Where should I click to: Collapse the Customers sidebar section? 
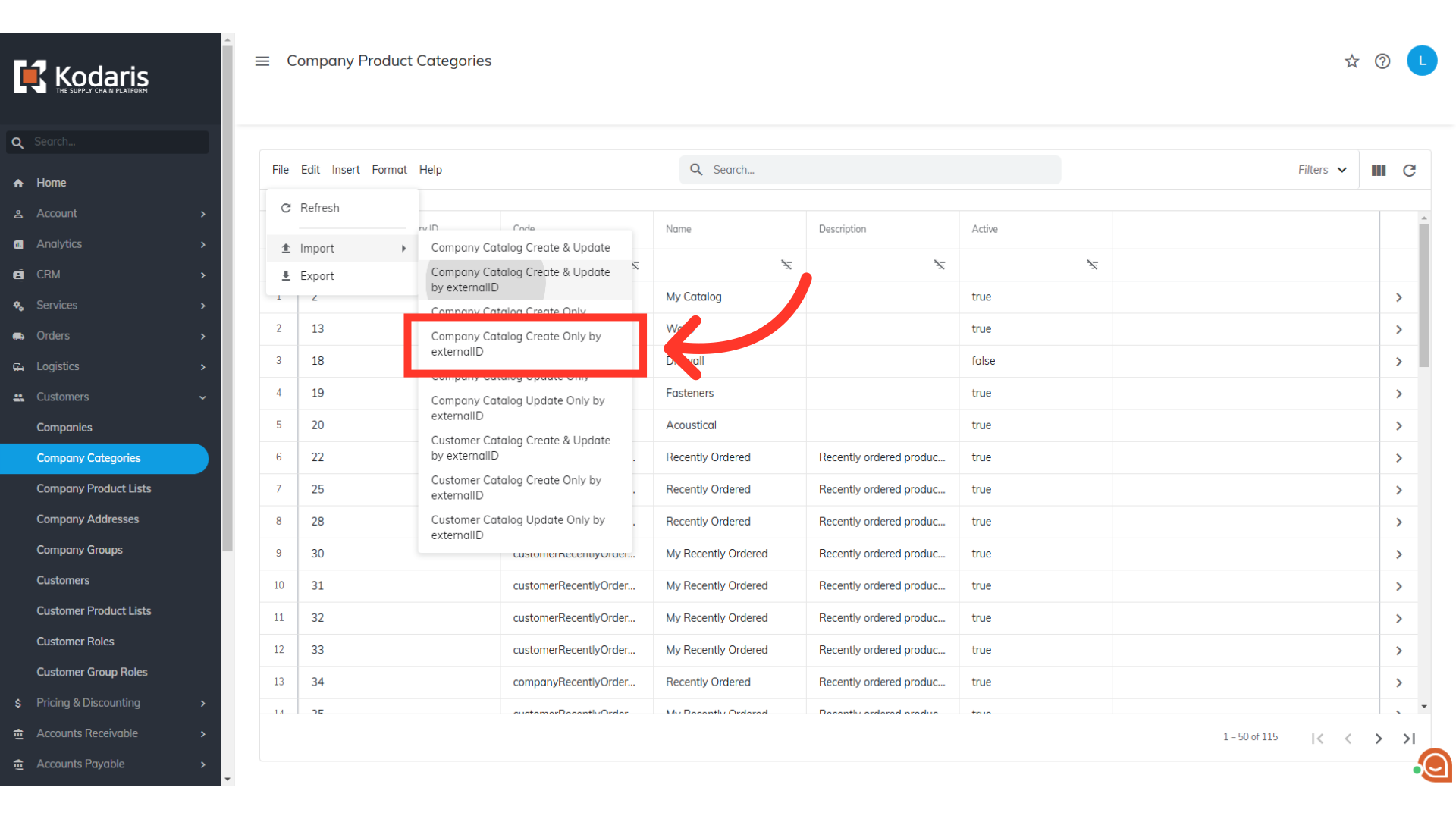pos(202,397)
